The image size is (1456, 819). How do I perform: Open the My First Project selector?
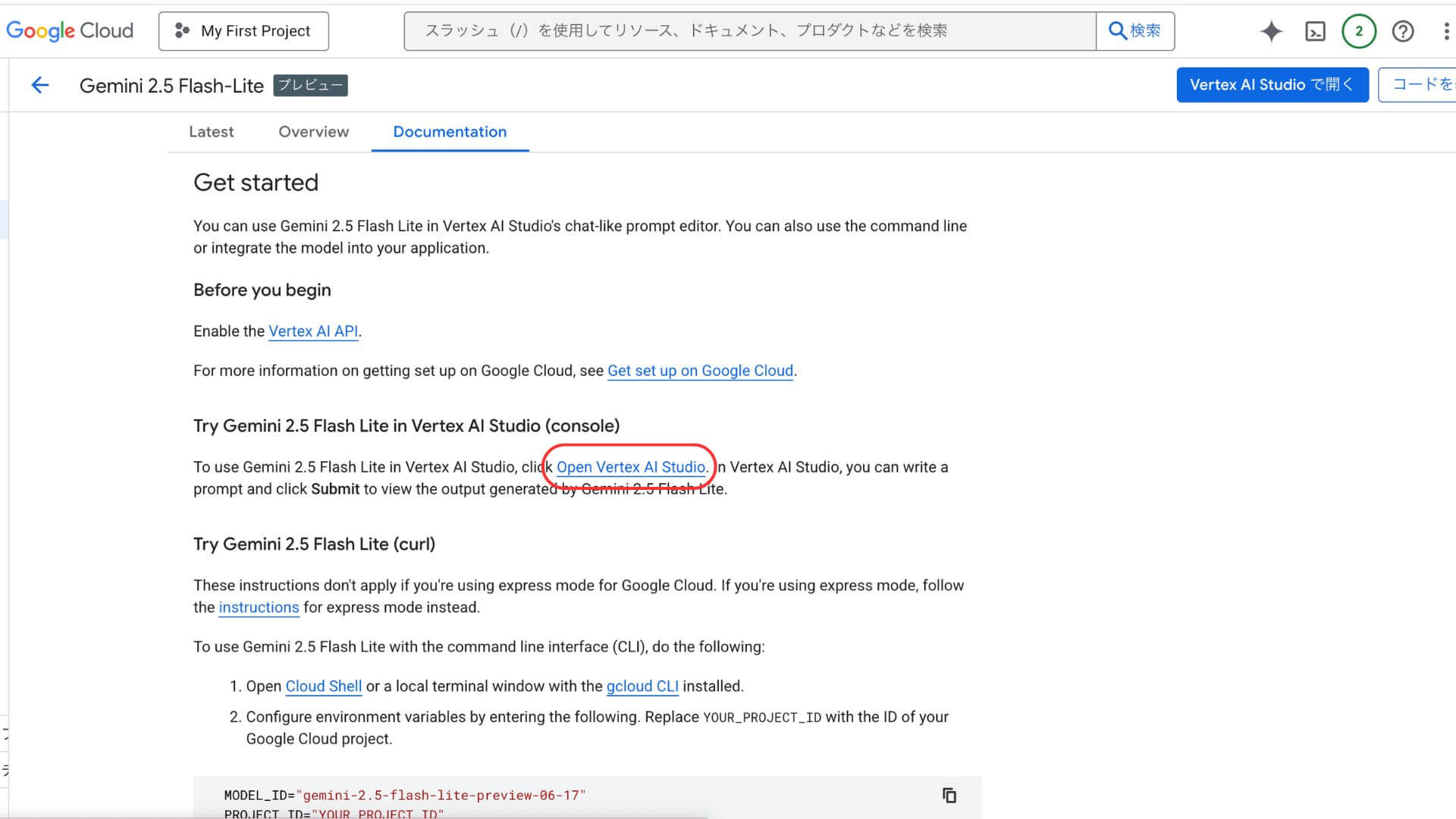[243, 31]
